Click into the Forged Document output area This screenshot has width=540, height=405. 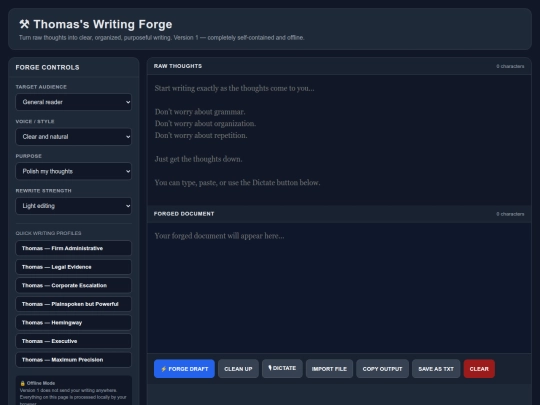339,288
